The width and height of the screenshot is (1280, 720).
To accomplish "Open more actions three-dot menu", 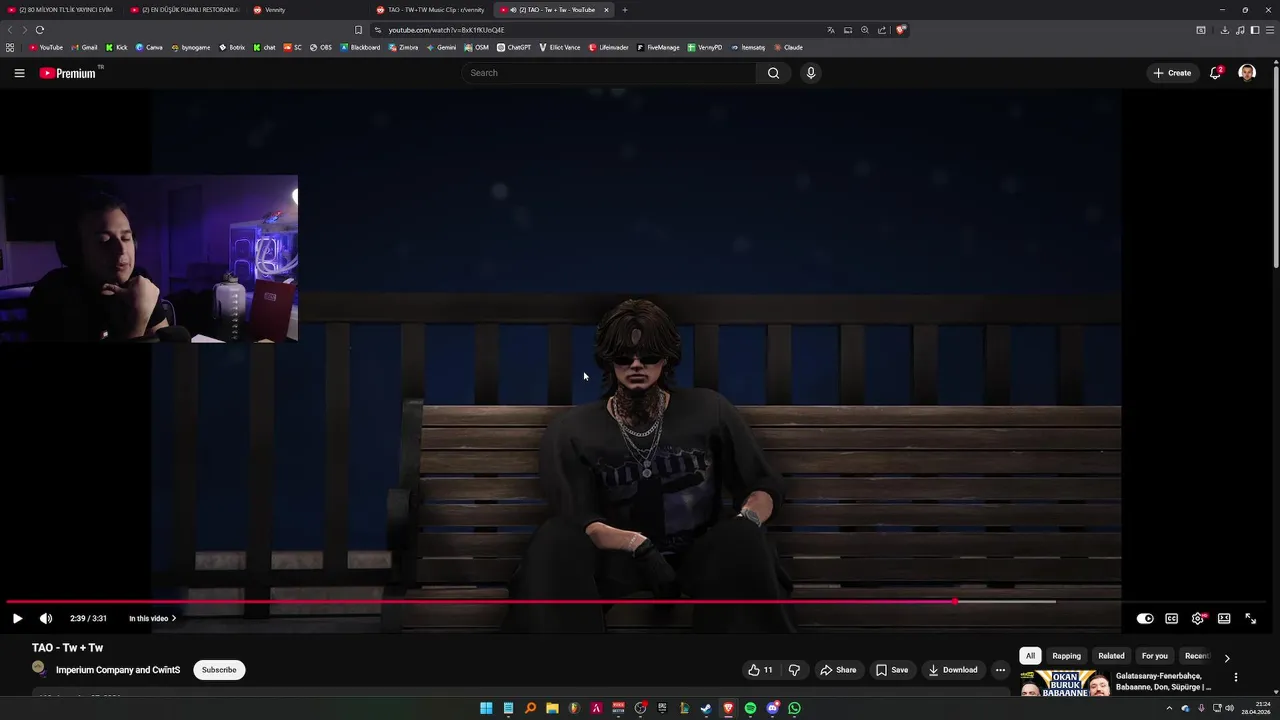I will point(1000,670).
